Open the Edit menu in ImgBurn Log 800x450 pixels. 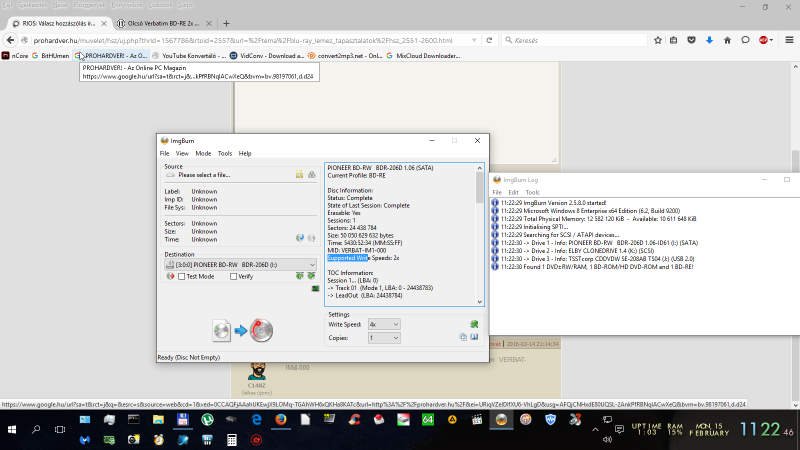pyautogui.click(x=513, y=192)
